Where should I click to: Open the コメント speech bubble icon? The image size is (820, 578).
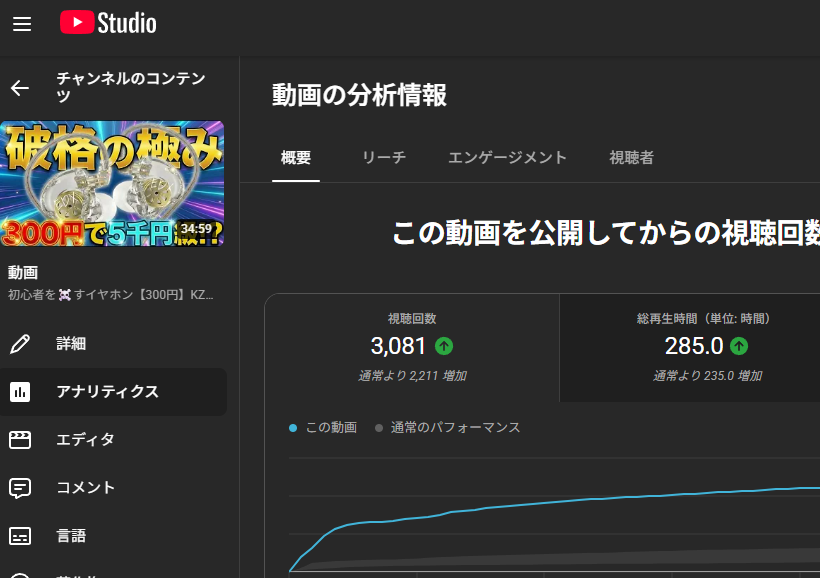pyautogui.click(x=19, y=487)
